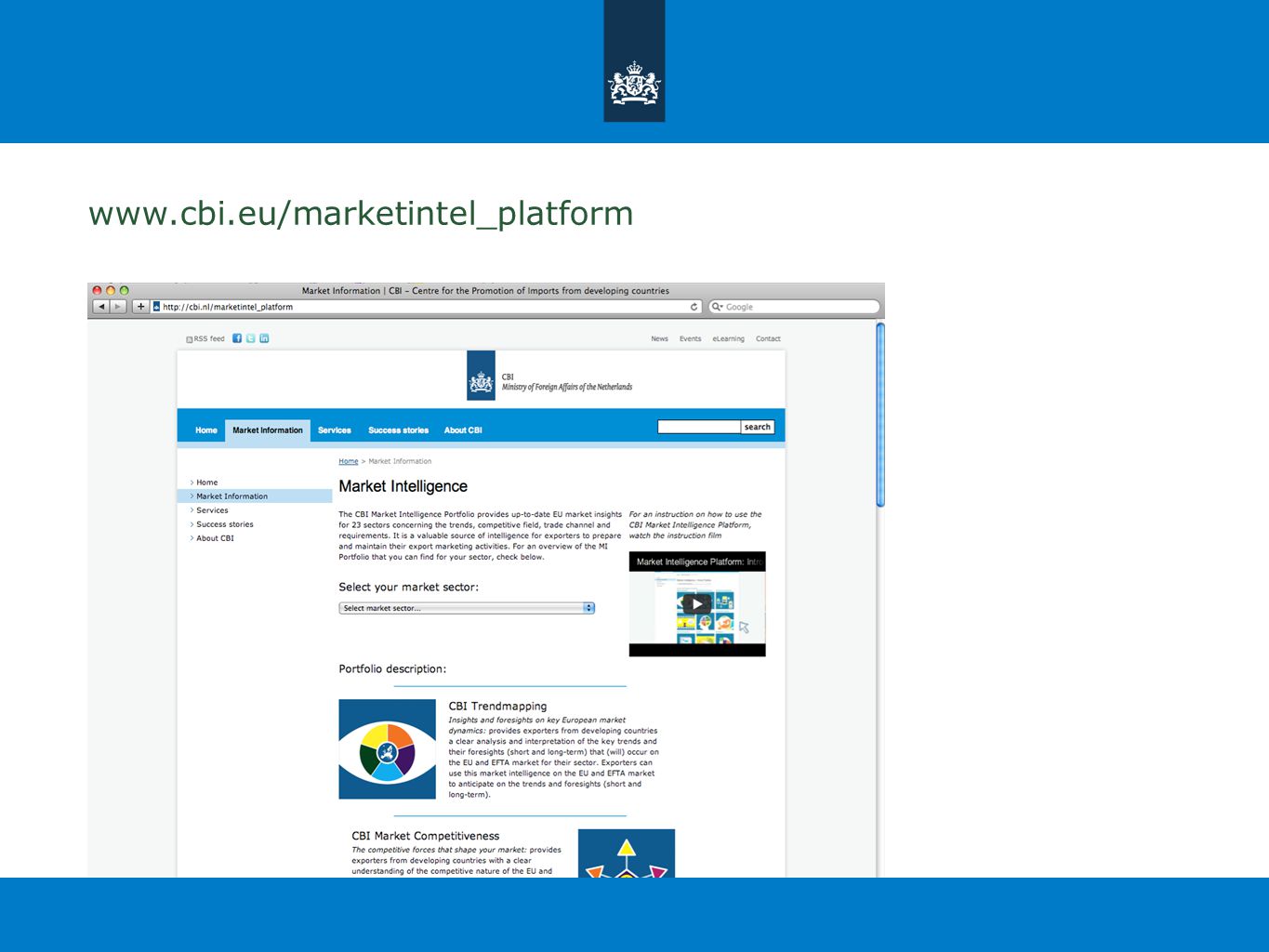Click the Home breadcrumb link
The height and width of the screenshot is (952, 1269).
[349, 461]
